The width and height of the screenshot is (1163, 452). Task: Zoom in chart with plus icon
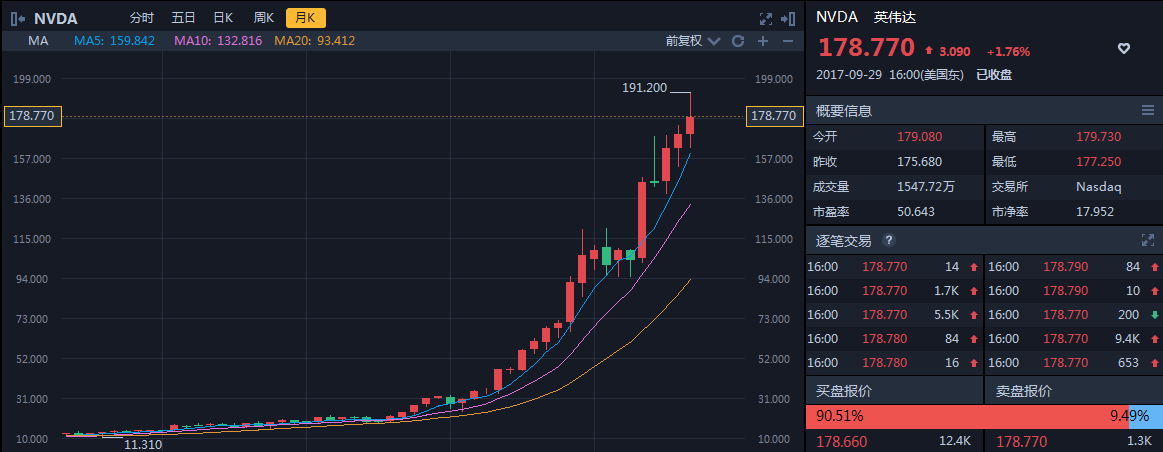(x=762, y=41)
